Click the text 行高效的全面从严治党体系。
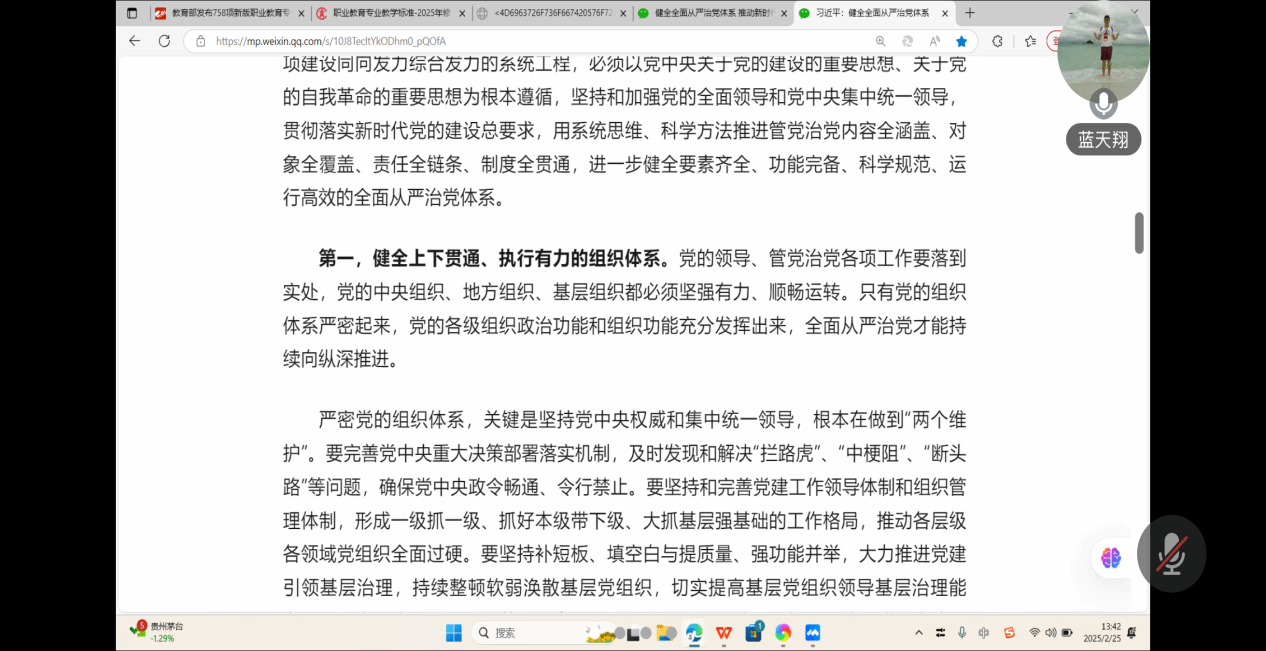The width and height of the screenshot is (1266, 651). [x=396, y=197]
